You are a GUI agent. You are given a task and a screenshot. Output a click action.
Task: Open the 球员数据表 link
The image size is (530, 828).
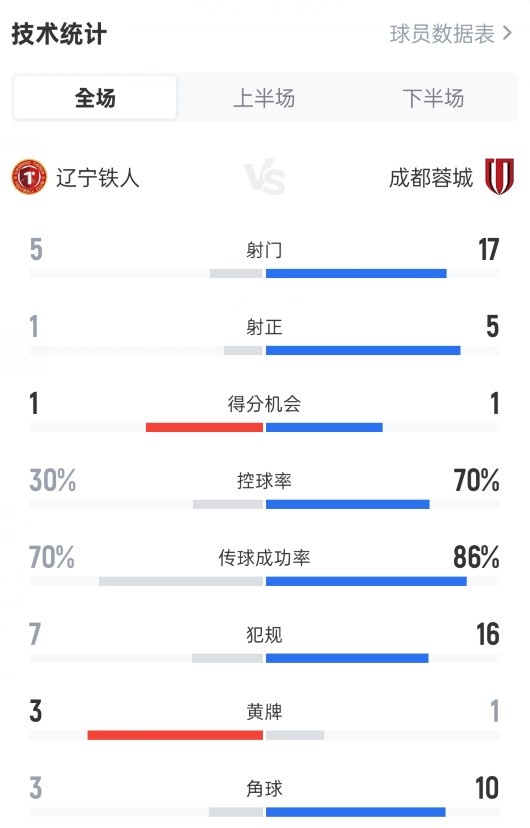(x=442, y=34)
